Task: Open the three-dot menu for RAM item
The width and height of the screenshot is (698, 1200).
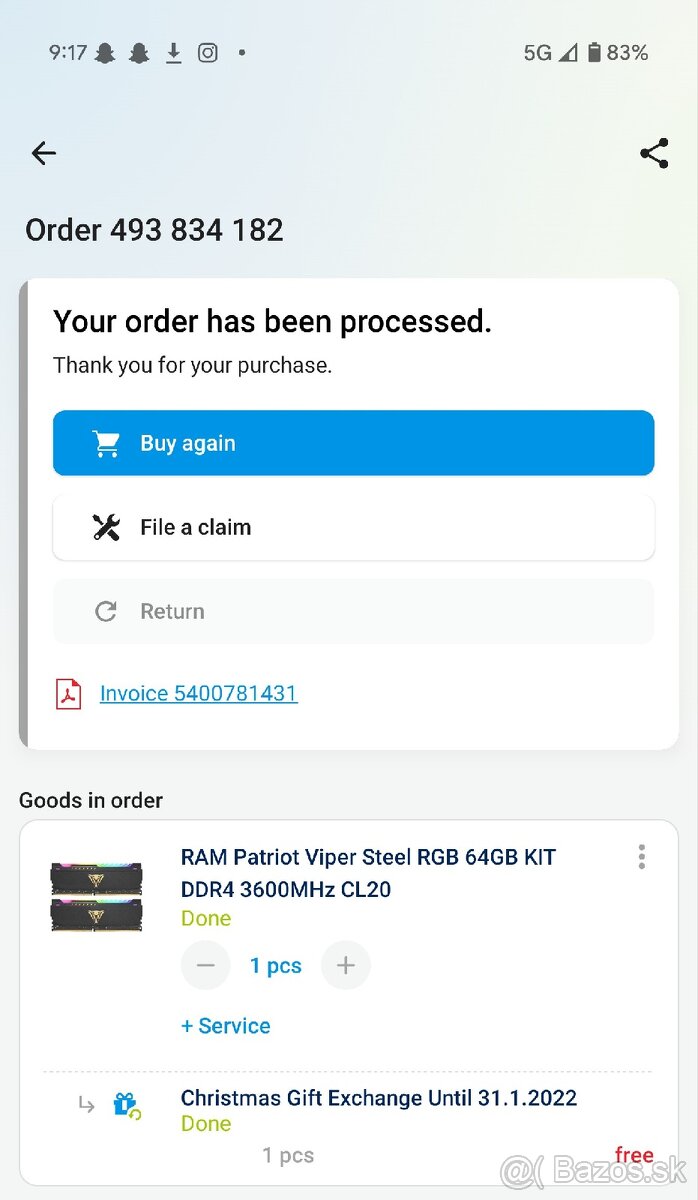Action: (x=641, y=857)
